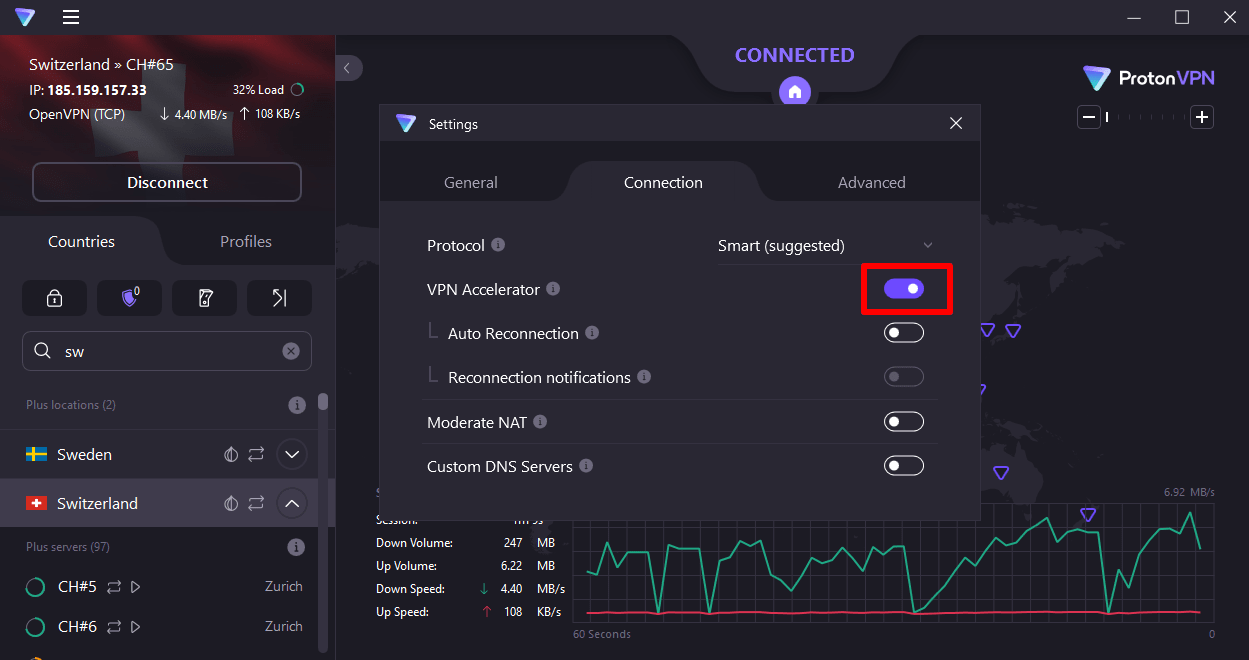Image resolution: width=1249 pixels, height=660 pixels.
Task: Click the home profile icon below CONNECTED
Action: pos(795,91)
